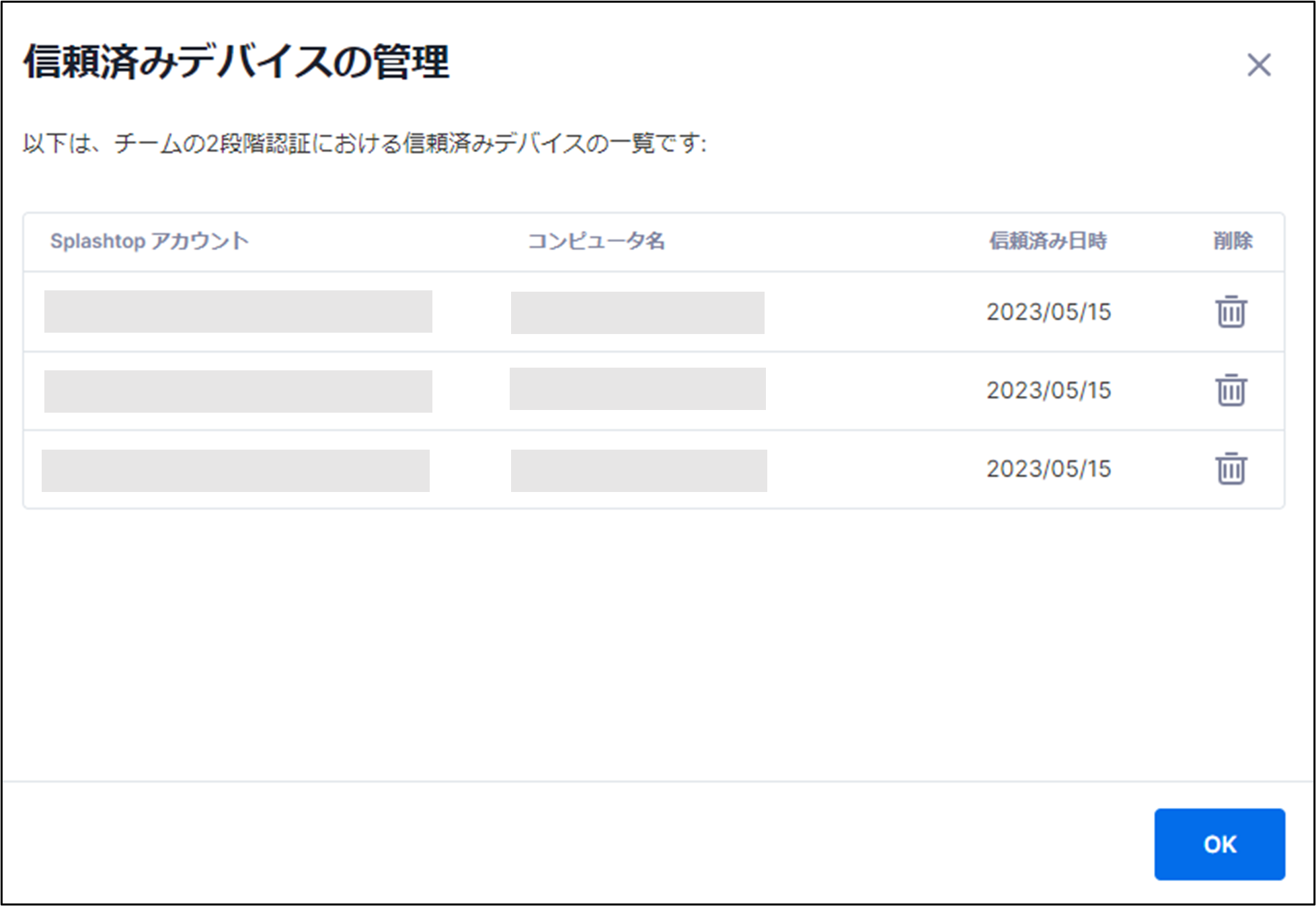Screen dimensions: 1316x906
Task: Close the 信頼済みデバイスの管理 dialog with X
Action: click(x=1259, y=65)
